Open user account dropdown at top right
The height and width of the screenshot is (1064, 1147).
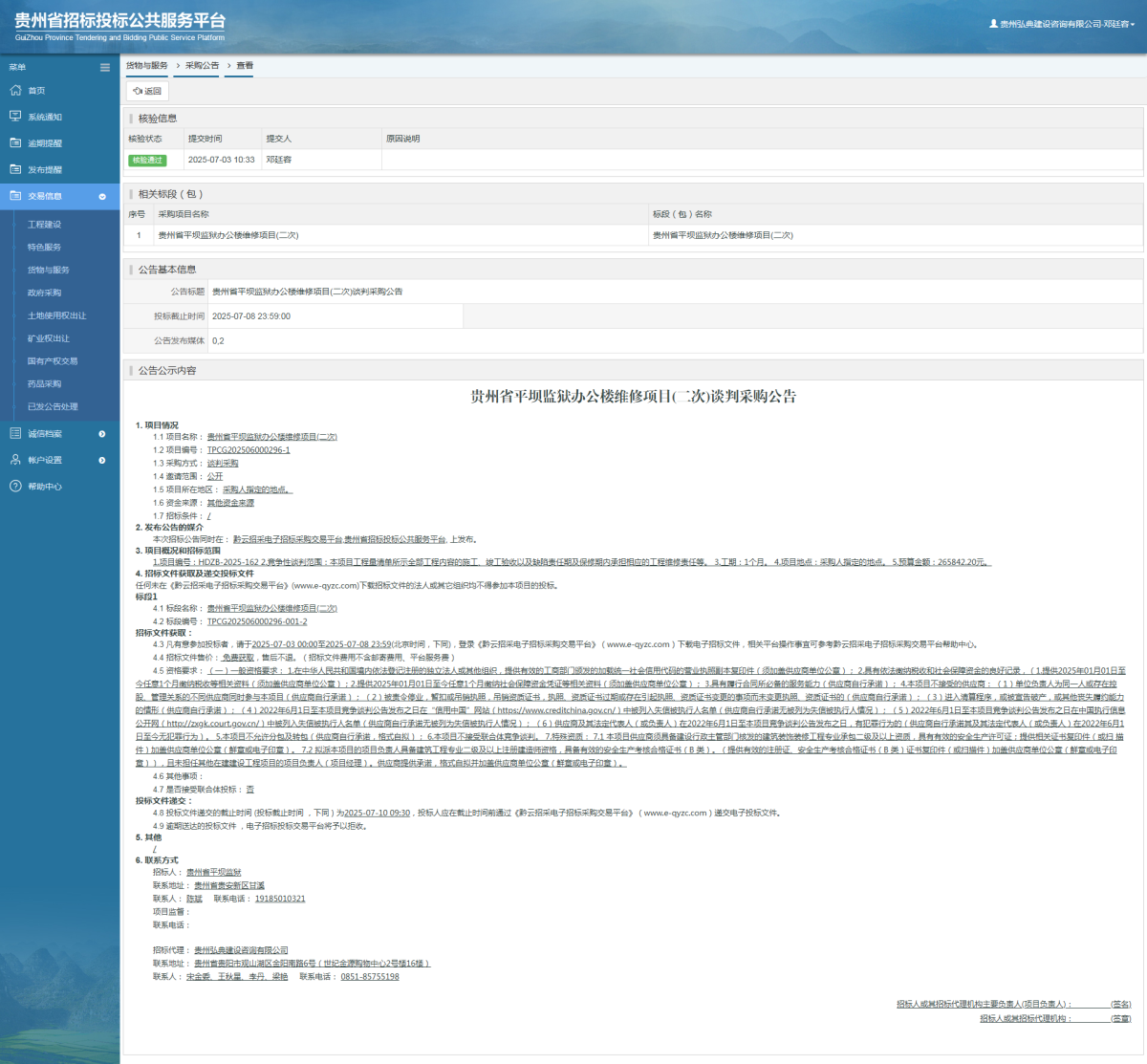(x=1061, y=24)
